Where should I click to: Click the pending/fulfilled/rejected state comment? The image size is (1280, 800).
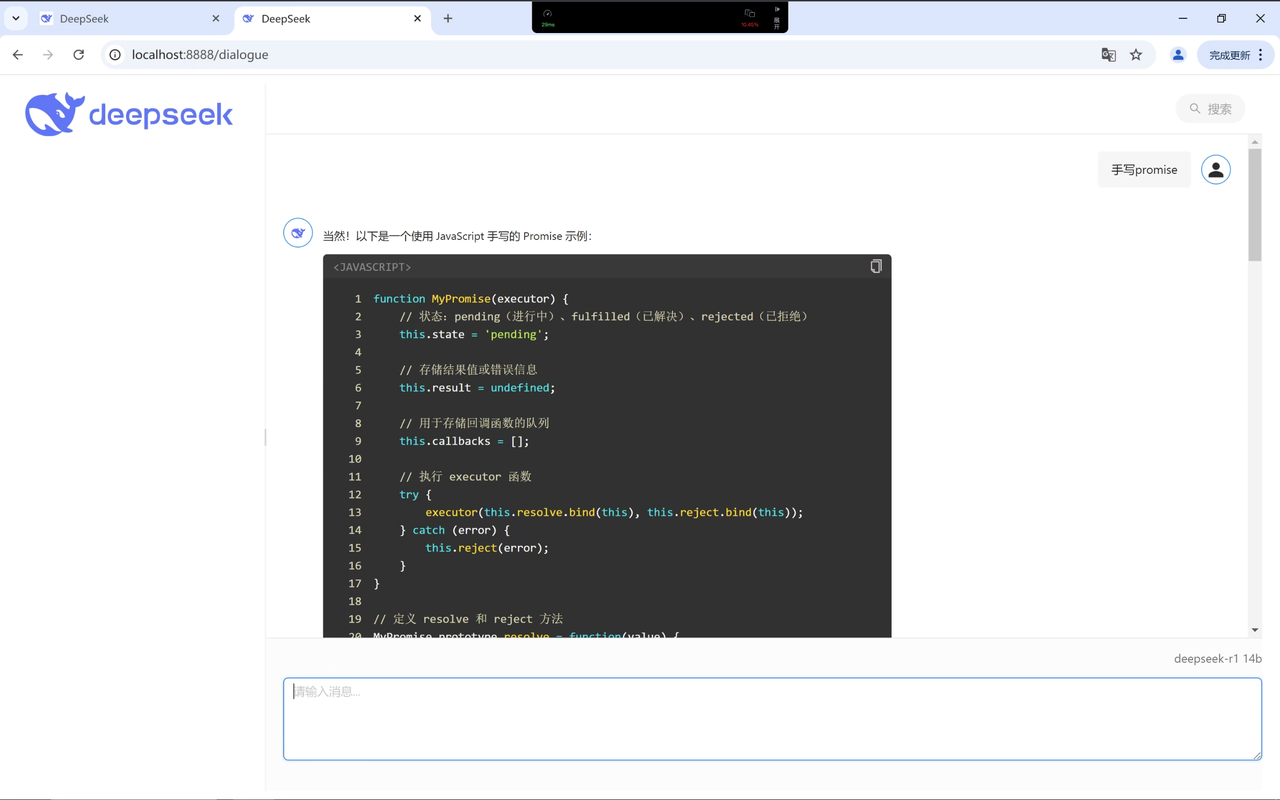coord(606,317)
